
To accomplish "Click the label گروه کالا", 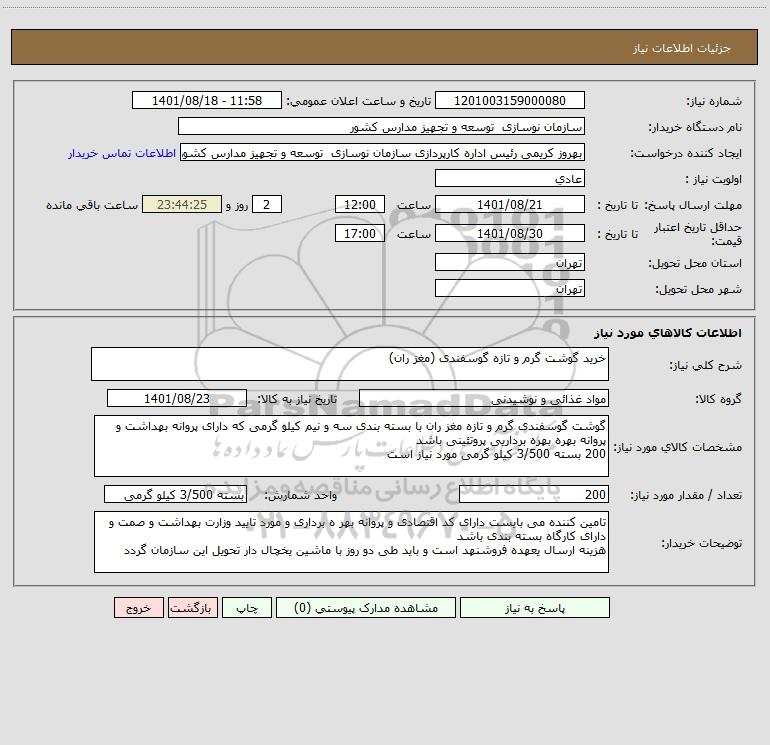I will point(718,399).
